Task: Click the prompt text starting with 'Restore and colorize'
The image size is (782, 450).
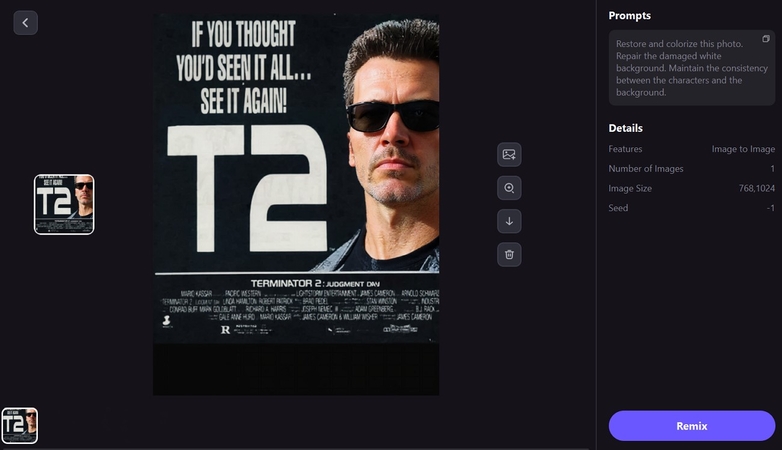Action: pos(691,68)
